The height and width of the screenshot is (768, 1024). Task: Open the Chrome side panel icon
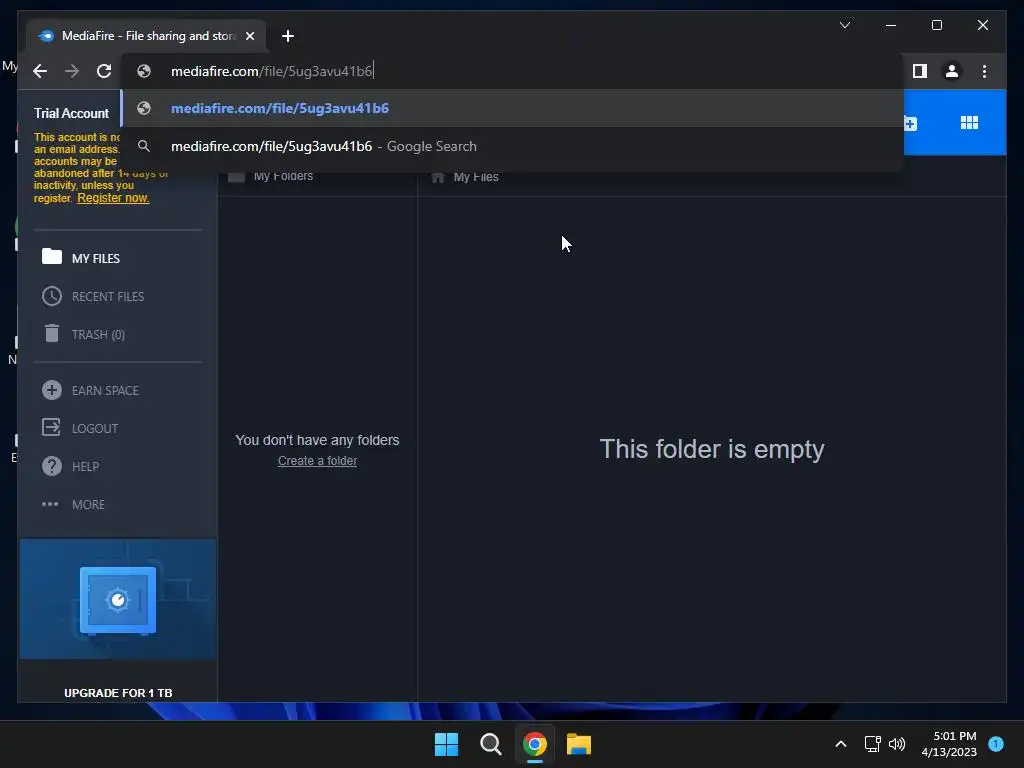tap(920, 71)
